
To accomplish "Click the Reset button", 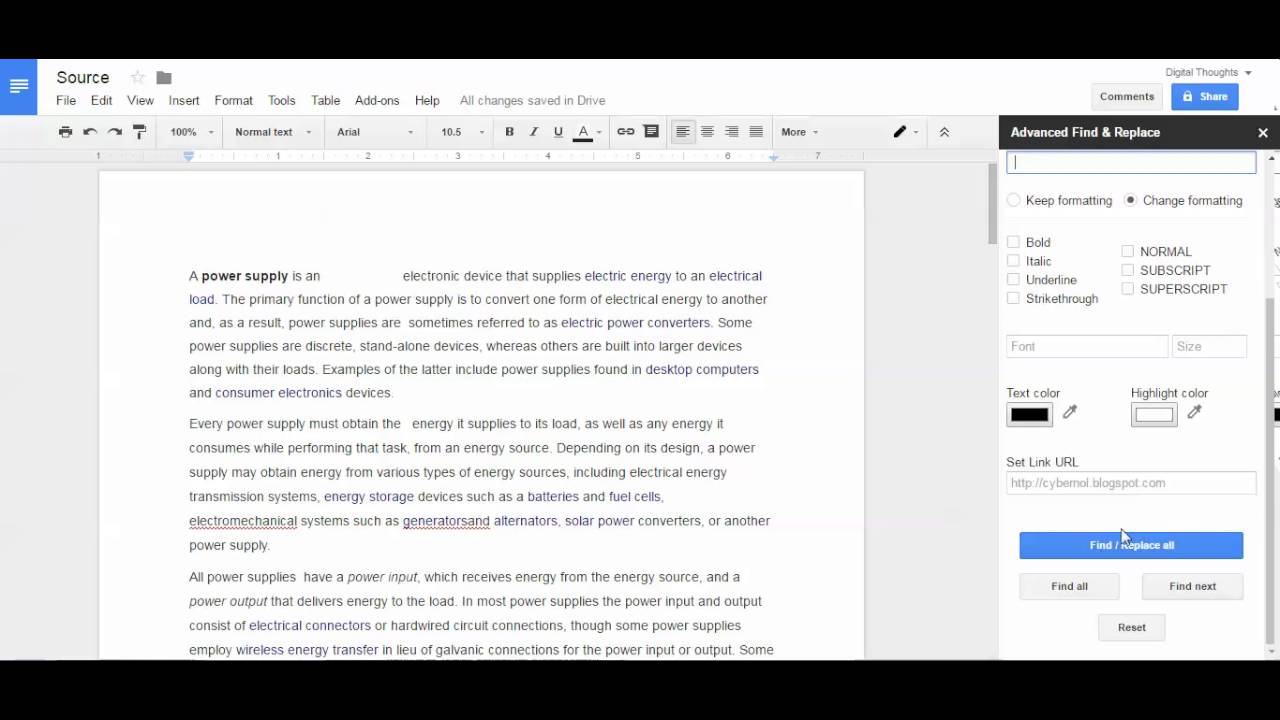I will coord(1131,627).
